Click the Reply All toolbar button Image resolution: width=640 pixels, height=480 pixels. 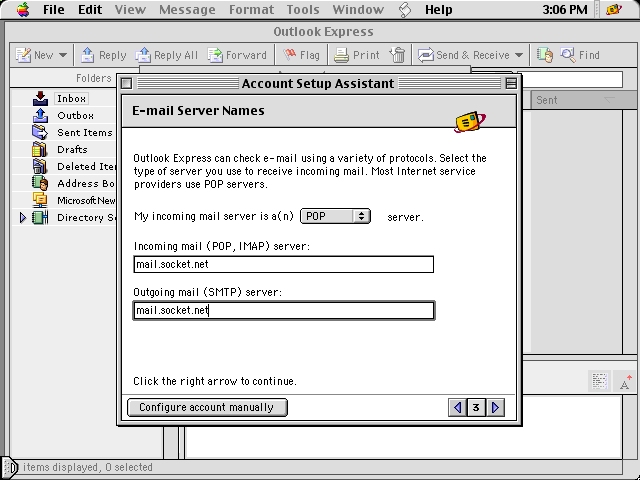[167, 55]
